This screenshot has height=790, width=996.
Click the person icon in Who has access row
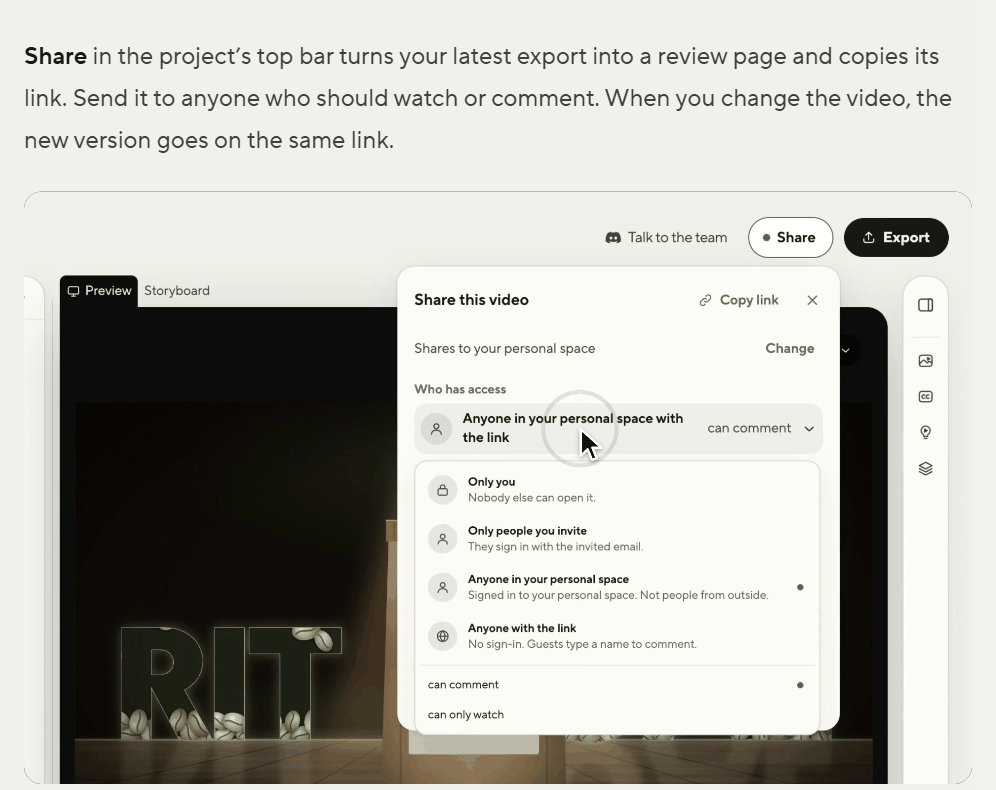coord(436,429)
